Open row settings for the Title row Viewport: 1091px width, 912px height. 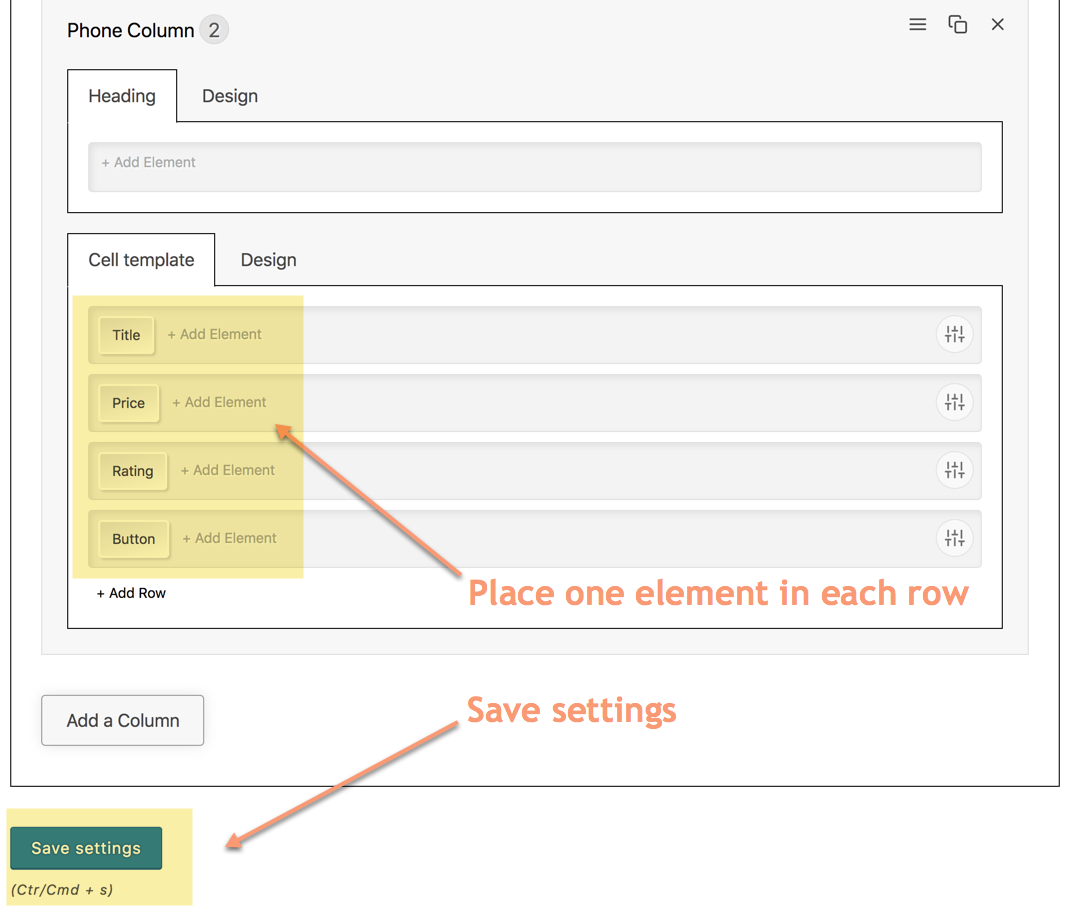tap(954, 335)
